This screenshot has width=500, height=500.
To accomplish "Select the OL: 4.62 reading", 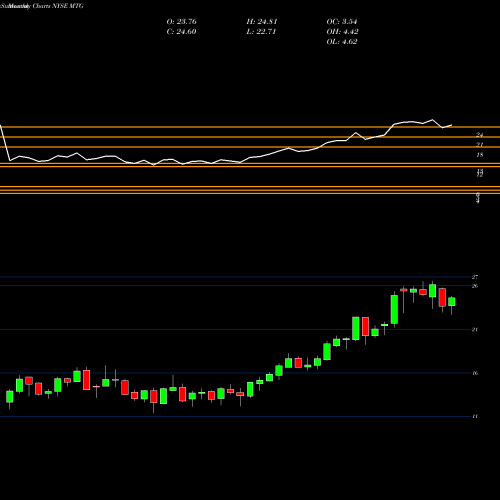I will click(x=342, y=42).
